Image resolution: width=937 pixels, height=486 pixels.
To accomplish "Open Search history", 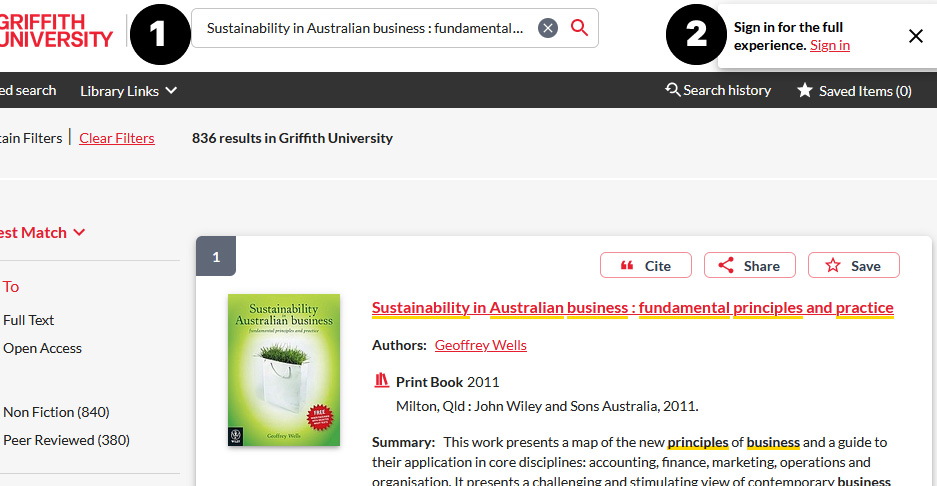I will pos(718,90).
